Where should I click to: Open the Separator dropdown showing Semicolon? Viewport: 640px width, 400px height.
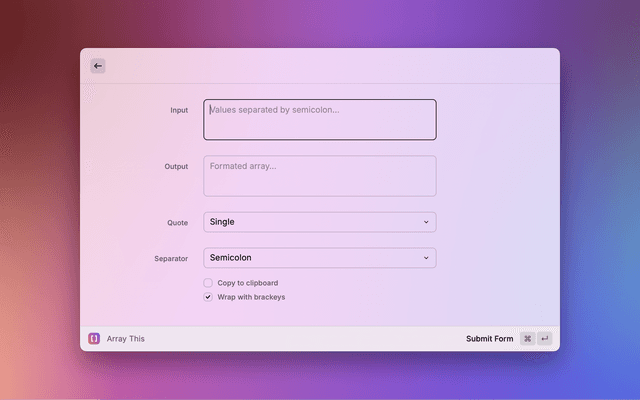319,258
